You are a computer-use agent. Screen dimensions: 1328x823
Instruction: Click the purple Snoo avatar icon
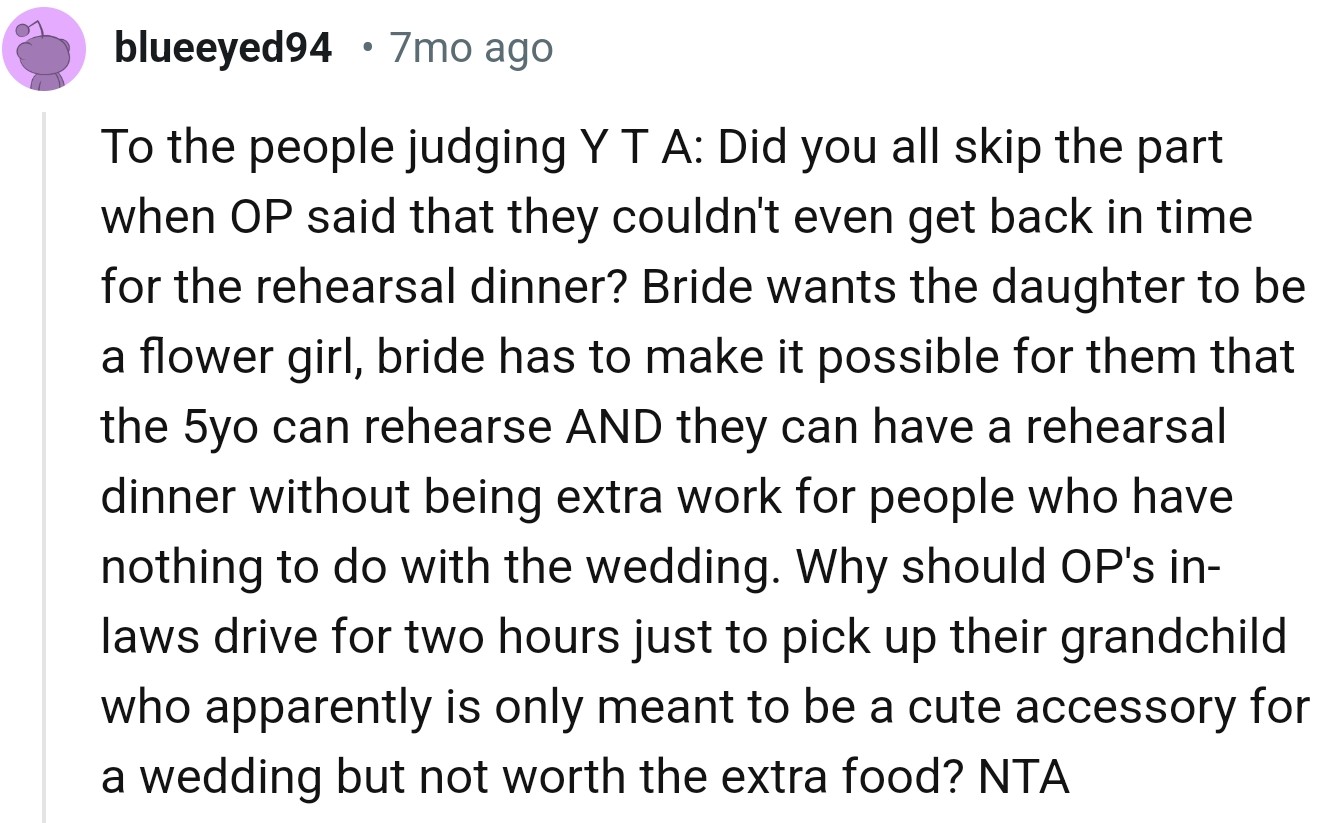(x=43, y=49)
